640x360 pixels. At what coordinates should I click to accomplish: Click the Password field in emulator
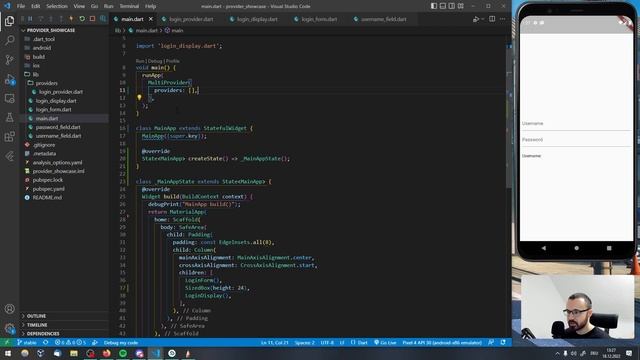576,140
